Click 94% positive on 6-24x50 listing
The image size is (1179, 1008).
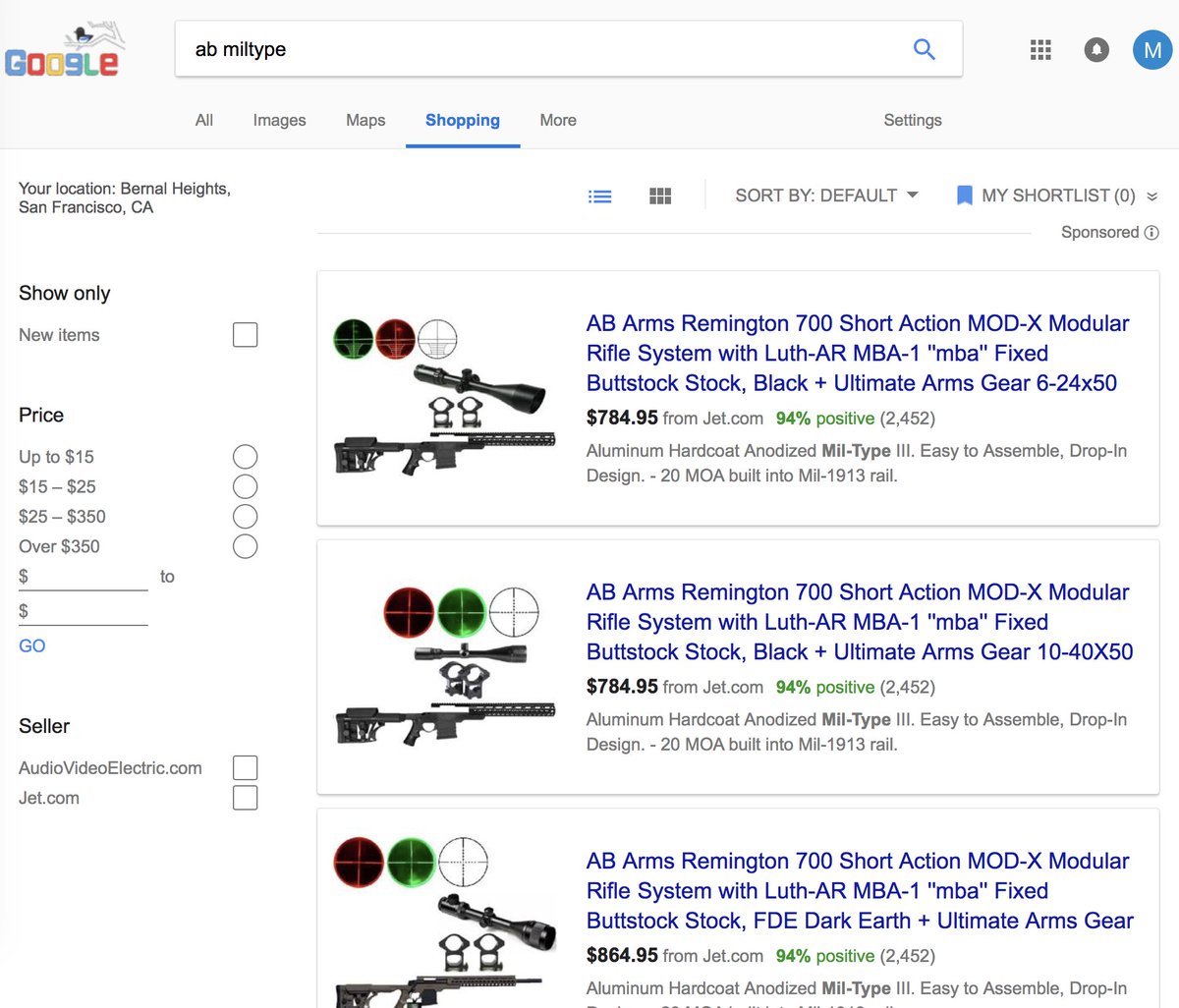tap(825, 419)
